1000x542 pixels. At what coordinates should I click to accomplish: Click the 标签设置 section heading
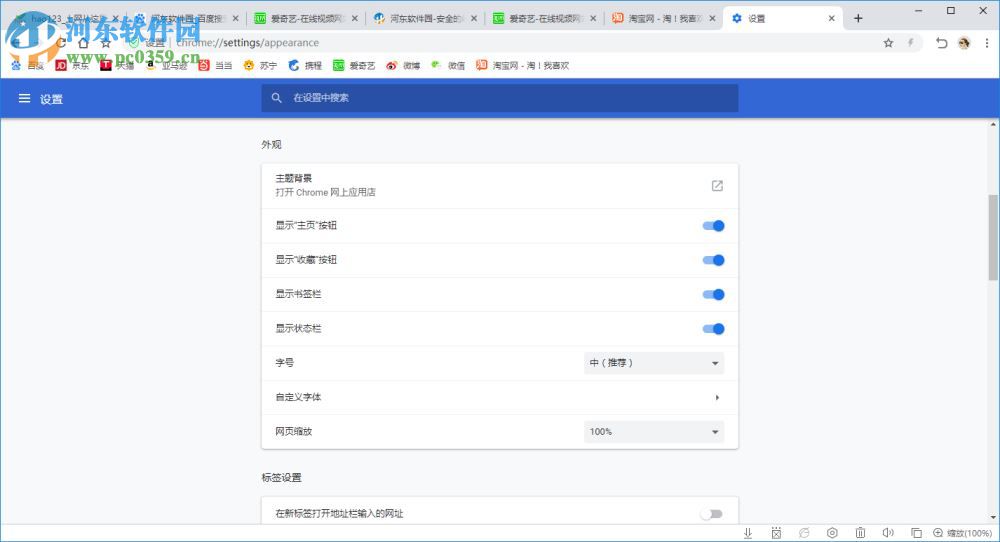point(281,478)
